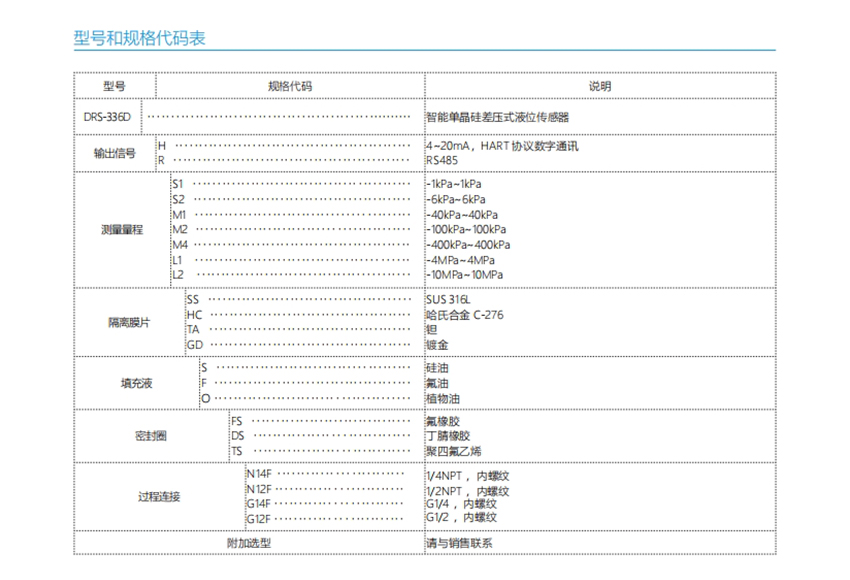850x580 pixels.
Task: Click the 密封圈 row label
Action: (150, 436)
